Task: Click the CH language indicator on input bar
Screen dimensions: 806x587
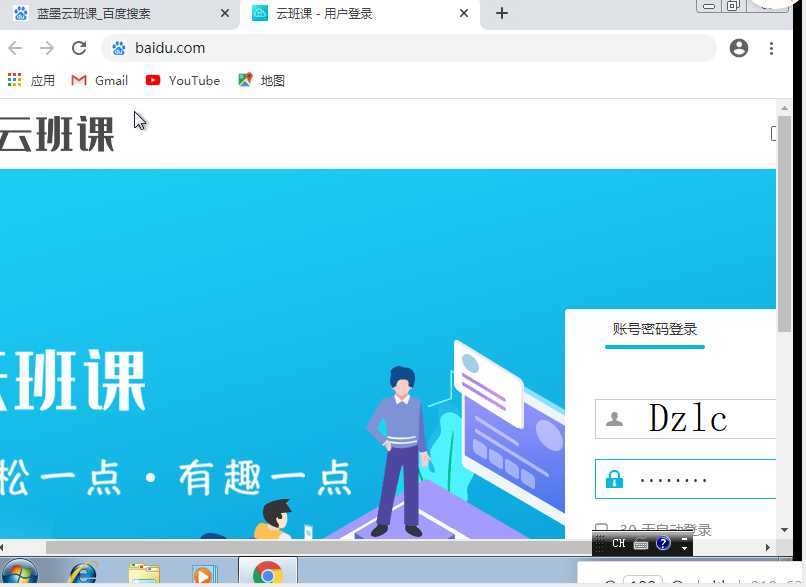Action: [x=618, y=543]
